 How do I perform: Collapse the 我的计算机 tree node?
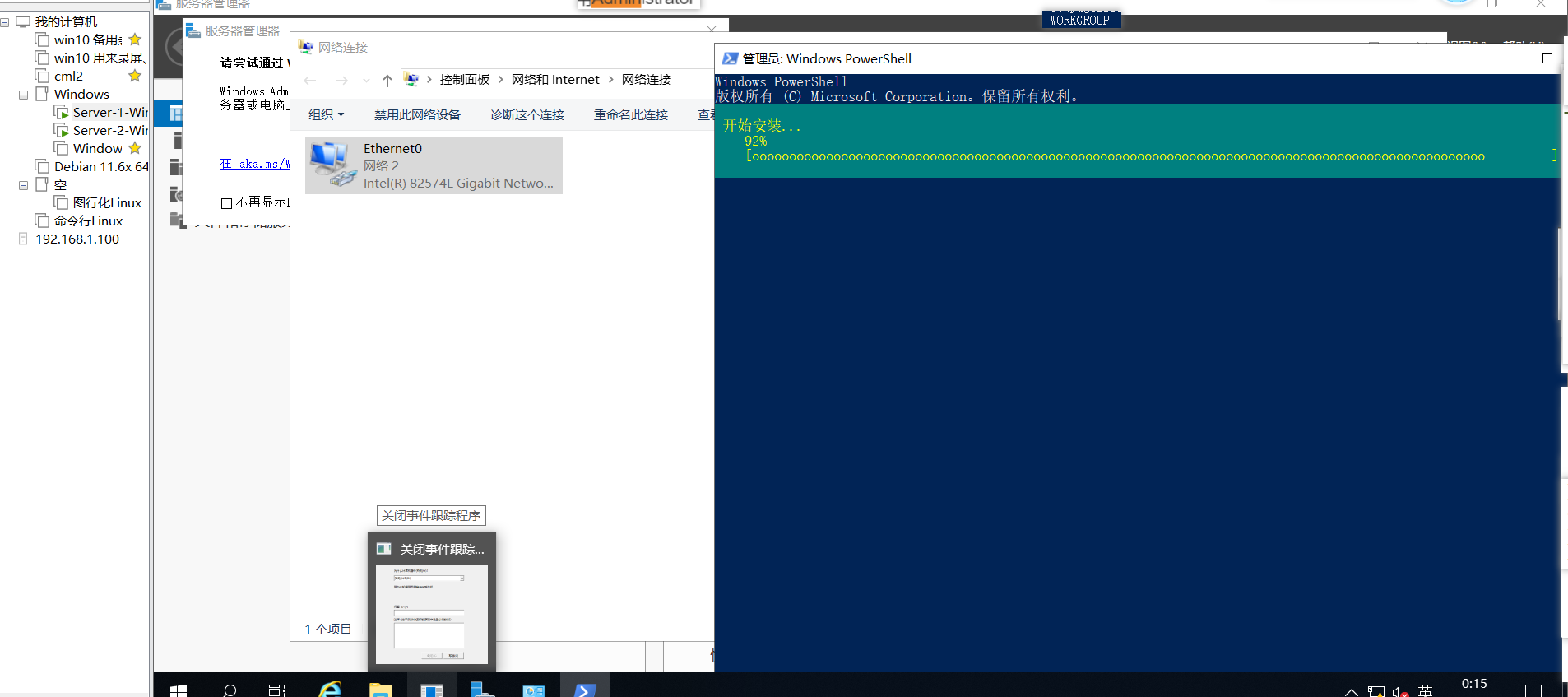(6, 22)
